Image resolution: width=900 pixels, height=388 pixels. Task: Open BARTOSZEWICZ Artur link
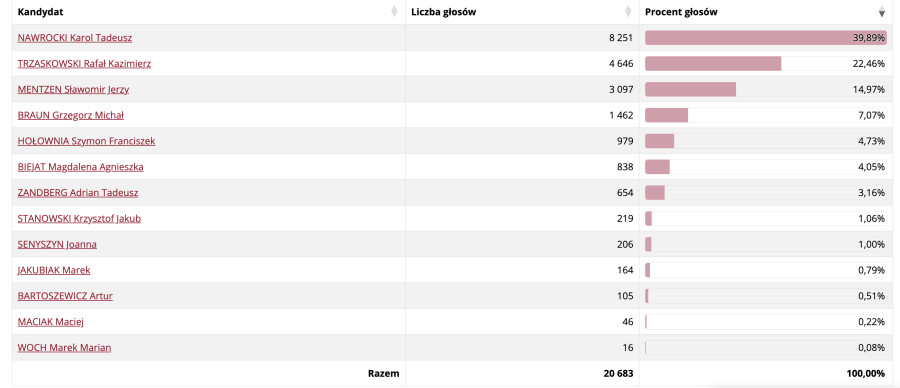65,296
